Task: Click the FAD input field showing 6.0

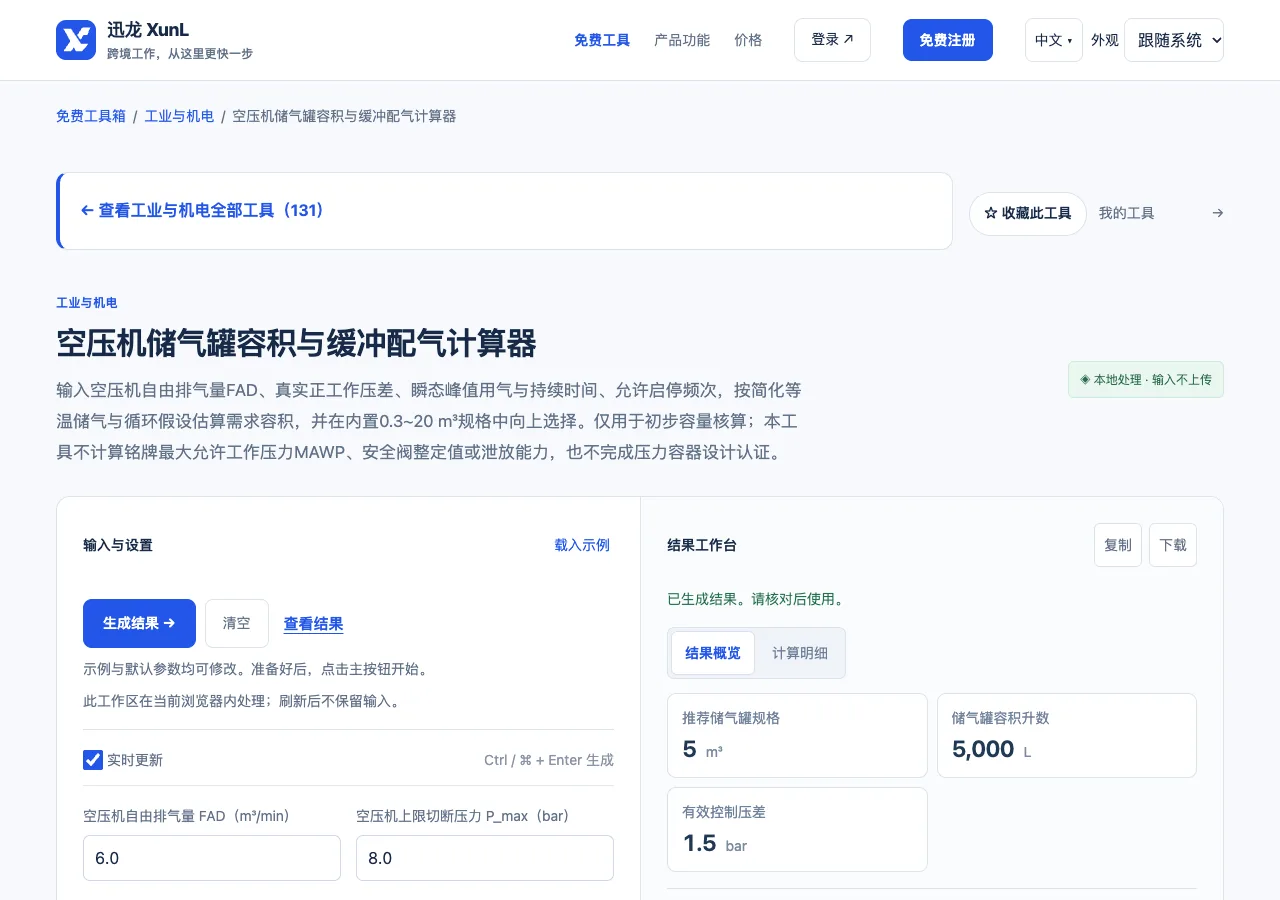Action: (x=212, y=858)
